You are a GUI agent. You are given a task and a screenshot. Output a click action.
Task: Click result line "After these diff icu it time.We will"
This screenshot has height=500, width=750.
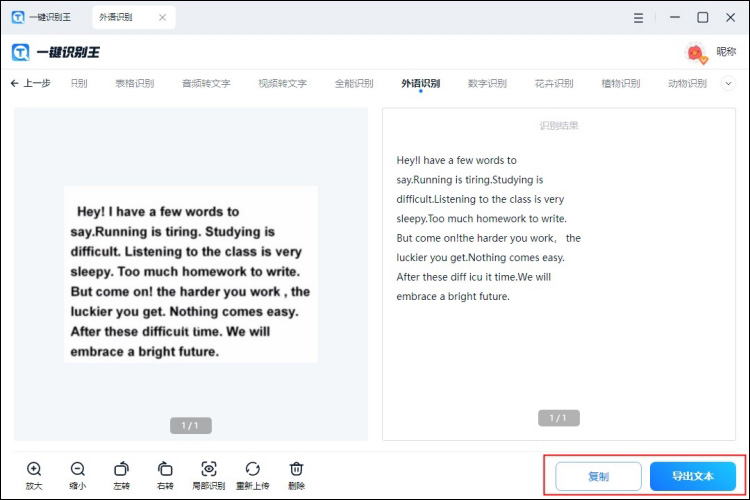click(x=474, y=277)
